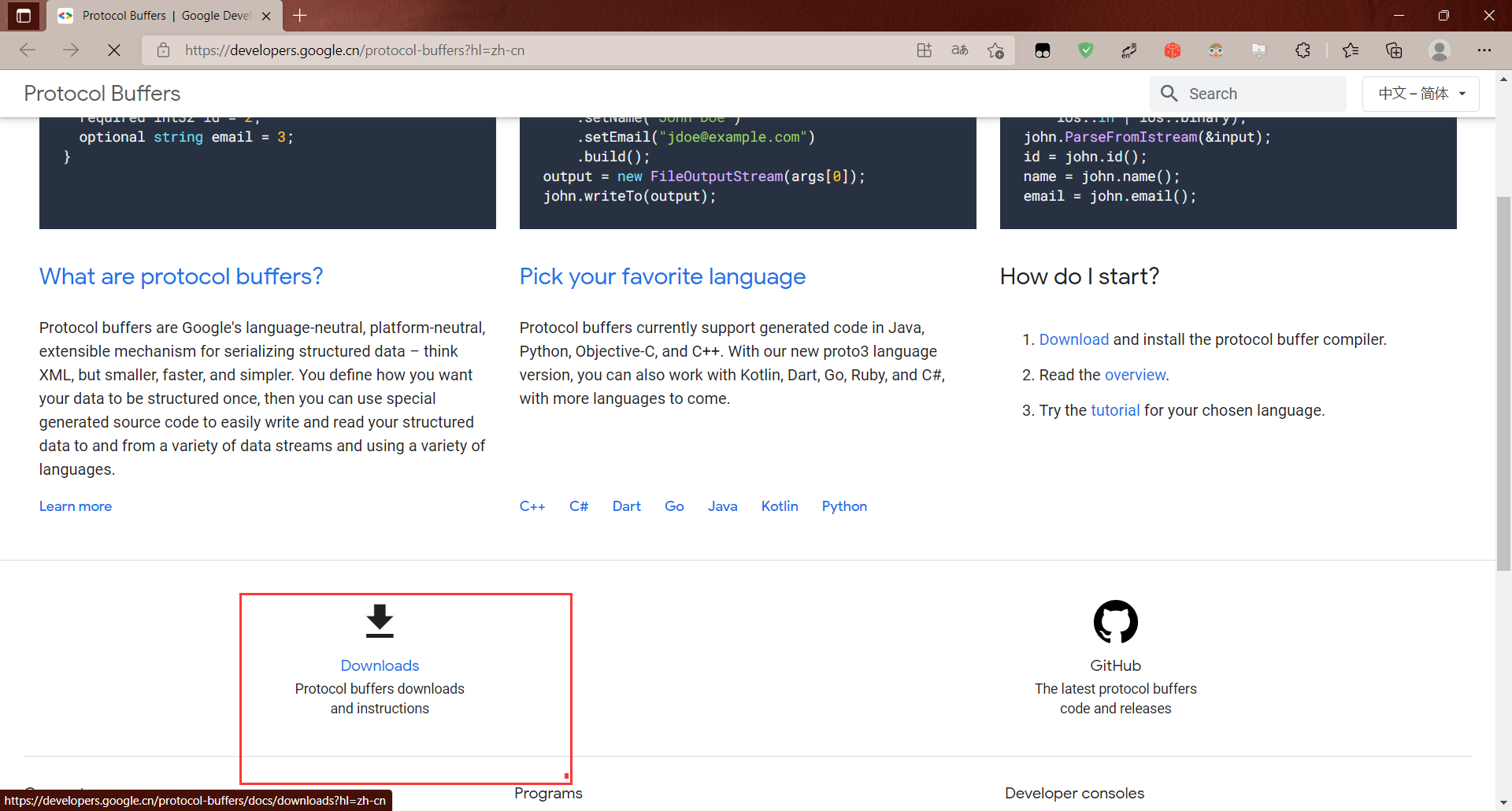This screenshot has height=811, width=1512.
Task: Open the browser extensions puzzle icon
Action: click(x=1303, y=50)
